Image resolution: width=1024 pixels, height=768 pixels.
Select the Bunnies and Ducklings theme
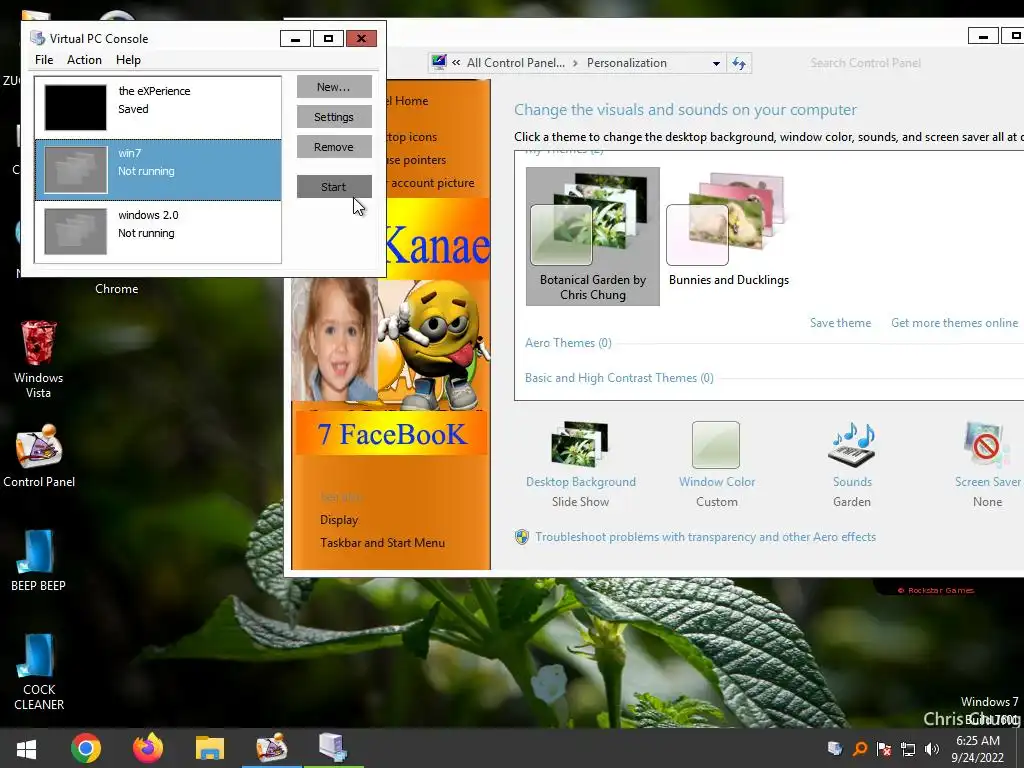tap(728, 230)
